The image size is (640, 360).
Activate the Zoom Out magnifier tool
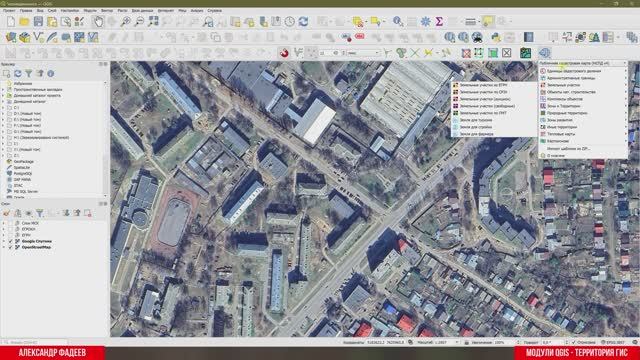[139, 22]
